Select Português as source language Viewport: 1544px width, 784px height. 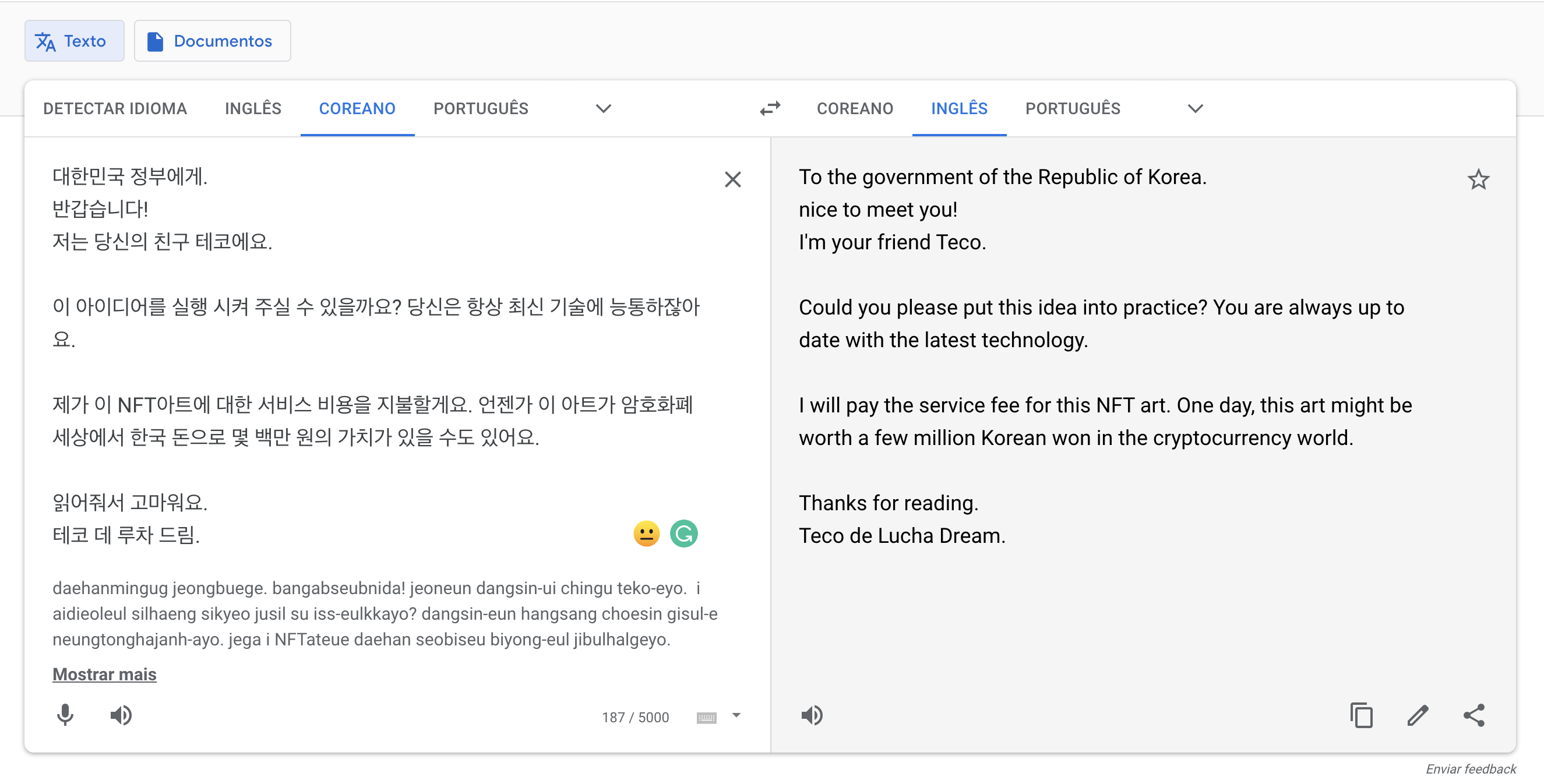[x=481, y=108]
